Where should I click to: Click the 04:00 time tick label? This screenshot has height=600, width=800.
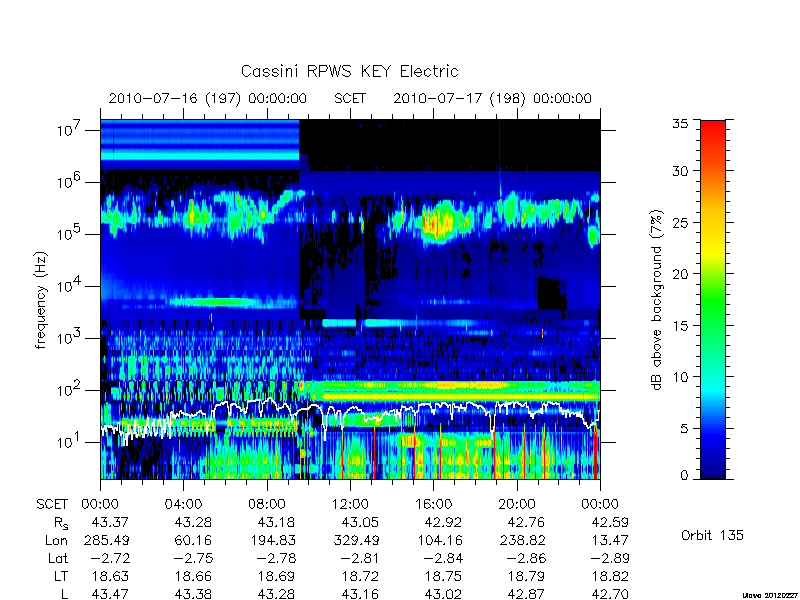(x=183, y=505)
